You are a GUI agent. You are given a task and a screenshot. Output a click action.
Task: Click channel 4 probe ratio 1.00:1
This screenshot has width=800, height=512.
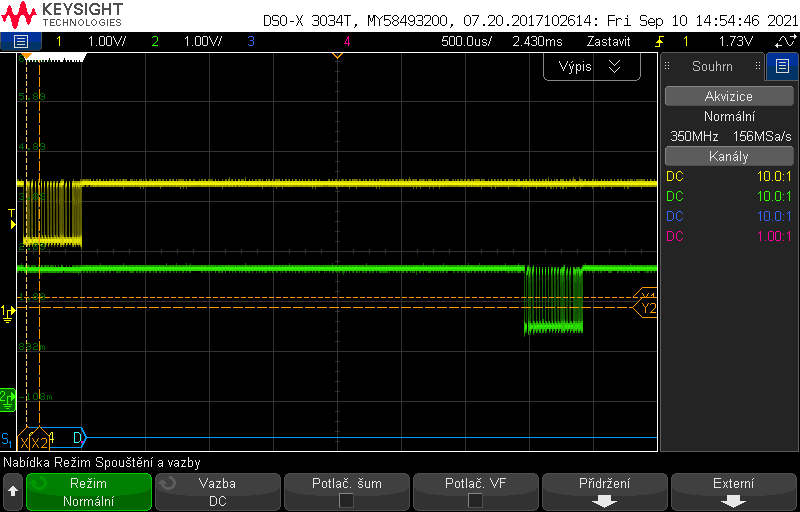click(774, 236)
